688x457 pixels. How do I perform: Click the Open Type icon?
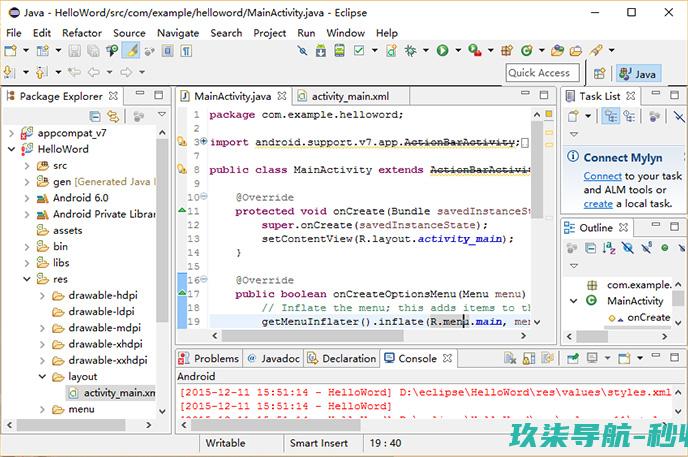557,51
